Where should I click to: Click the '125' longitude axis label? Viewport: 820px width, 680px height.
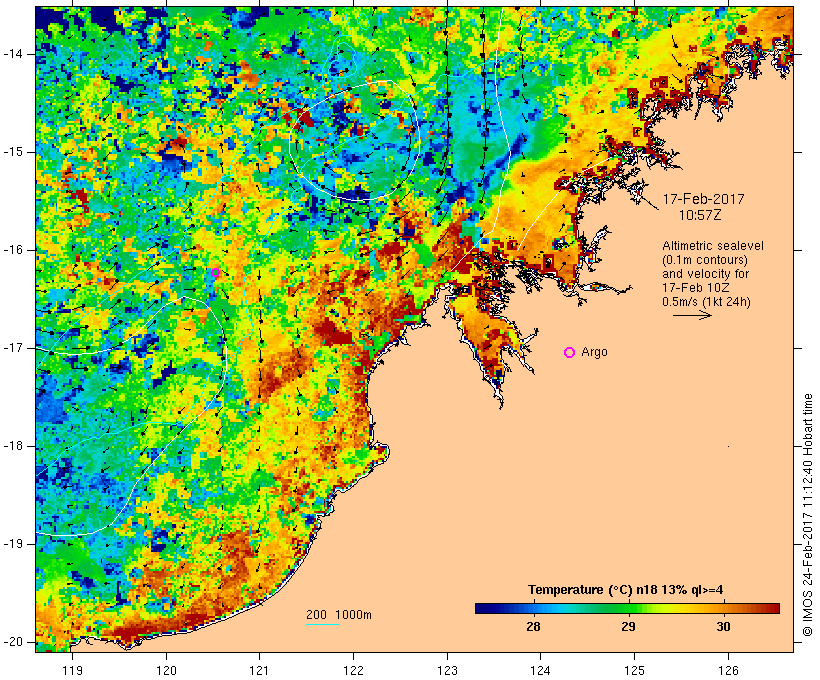tap(634, 670)
